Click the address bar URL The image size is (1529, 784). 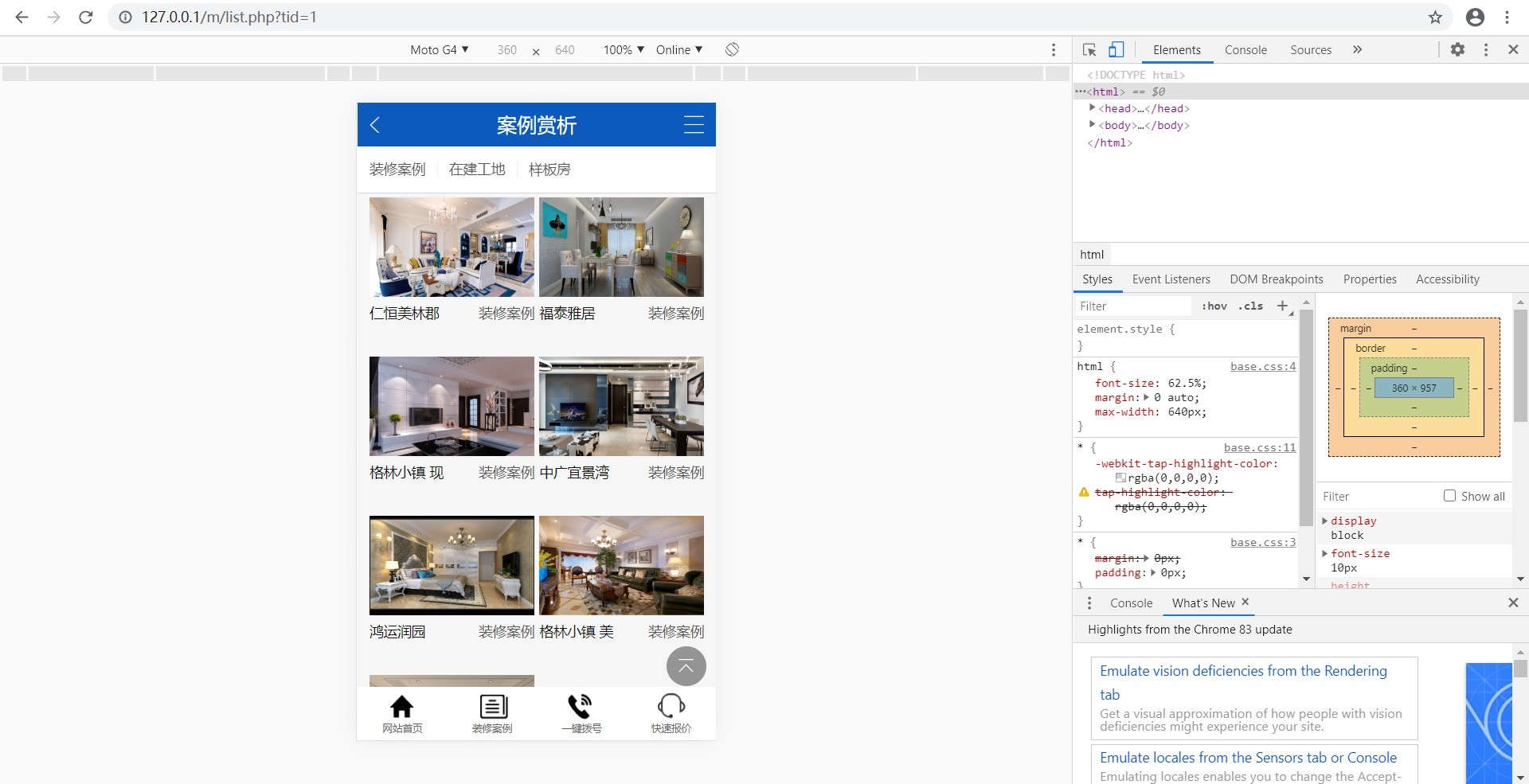coord(229,17)
